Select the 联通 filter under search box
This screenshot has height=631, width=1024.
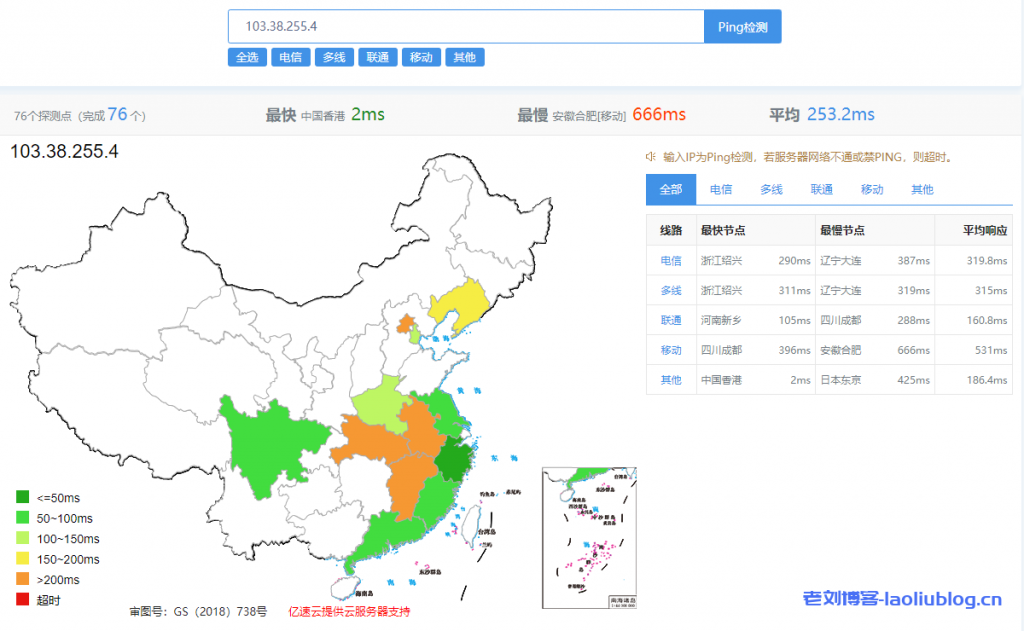click(x=378, y=57)
